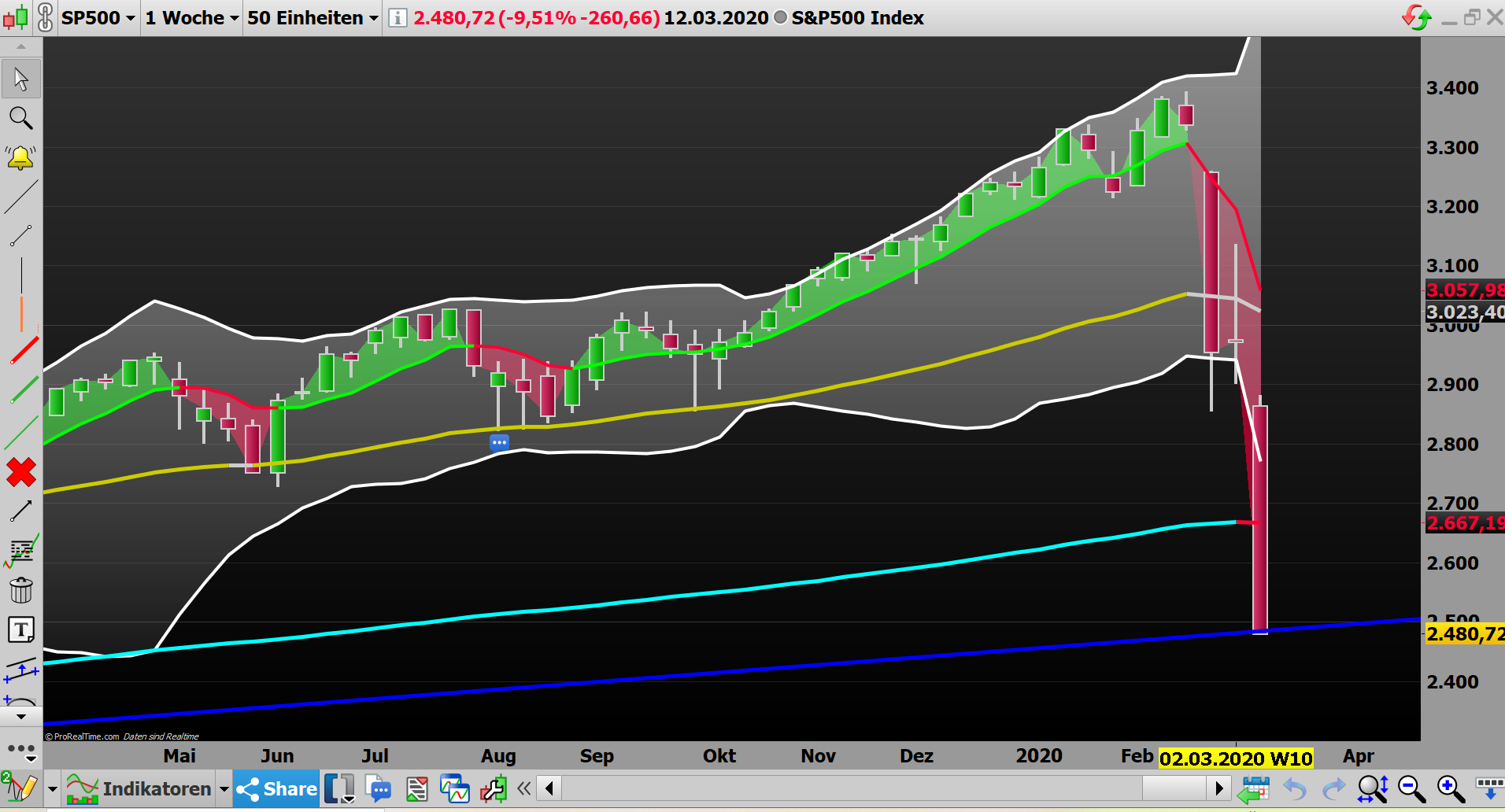Open the go-to-date calendar icon
This screenshot has width=1505, height=812.
1255,788
